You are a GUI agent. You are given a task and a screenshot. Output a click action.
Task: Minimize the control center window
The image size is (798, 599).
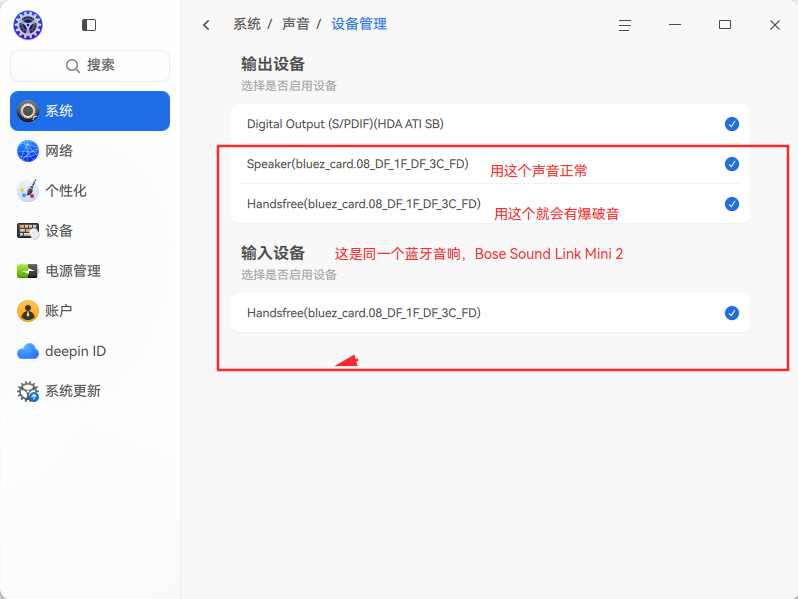[675, 25]
